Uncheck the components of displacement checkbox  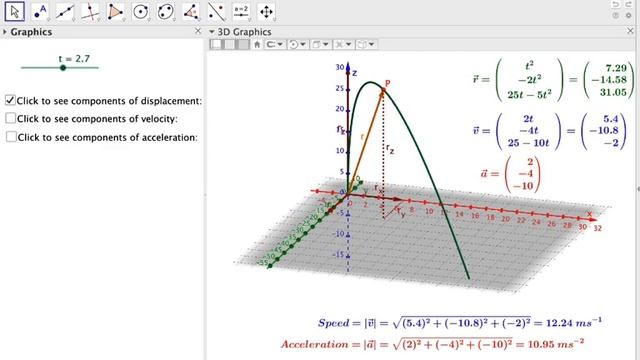pos(10,100)
